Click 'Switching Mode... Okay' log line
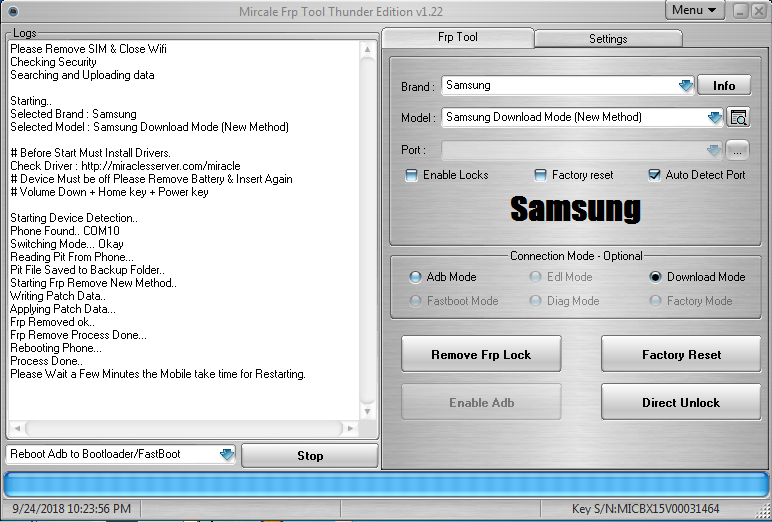772x522 pixels. (66, 244)
